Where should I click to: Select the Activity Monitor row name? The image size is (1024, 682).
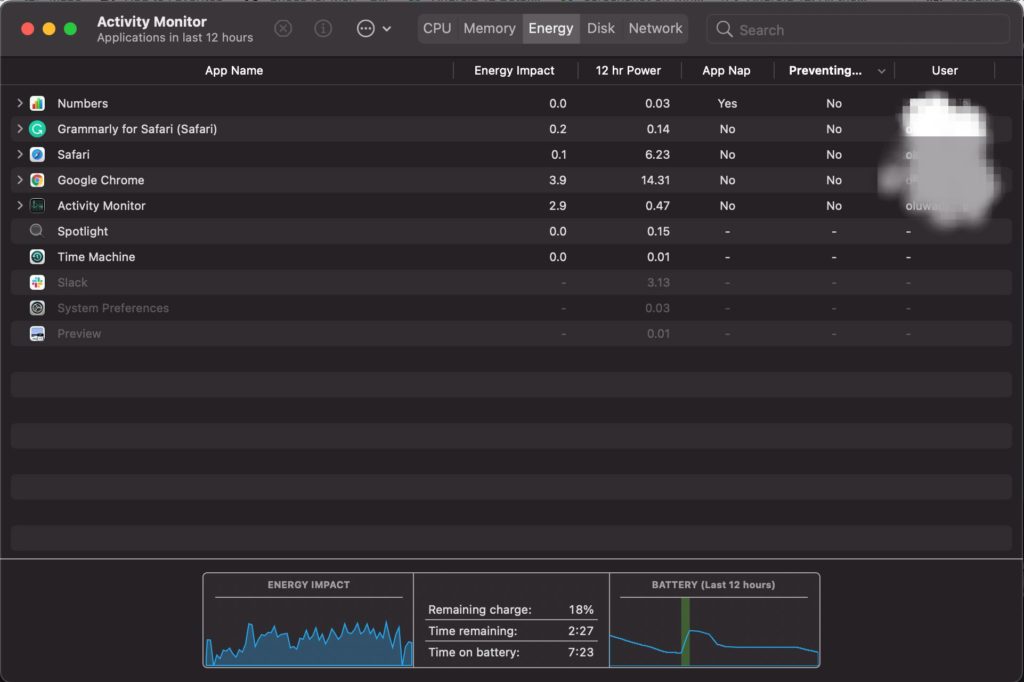pyautogui.click(x=101, y=205)
